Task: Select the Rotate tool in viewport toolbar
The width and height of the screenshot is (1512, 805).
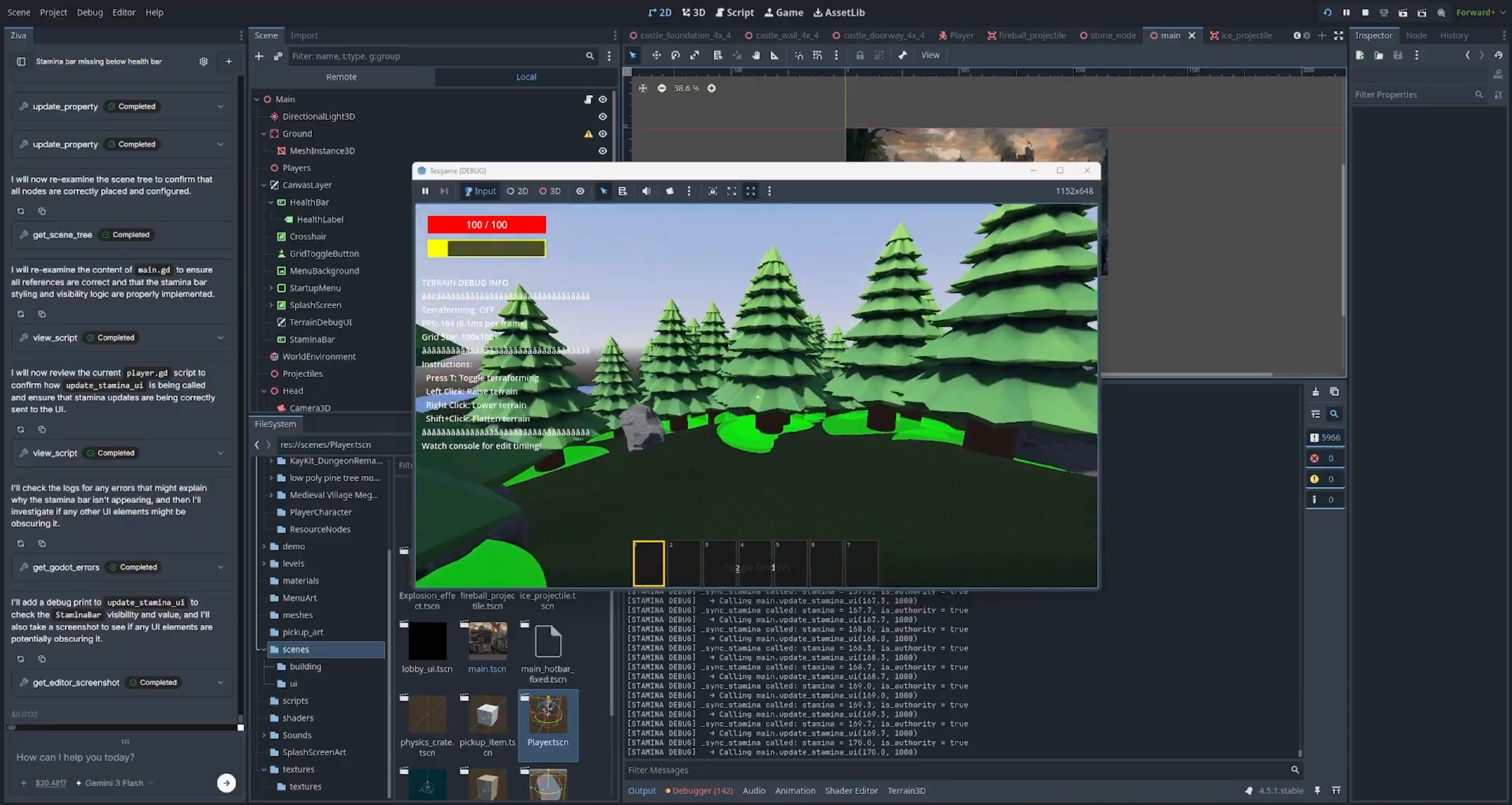Action: (675, 55)
